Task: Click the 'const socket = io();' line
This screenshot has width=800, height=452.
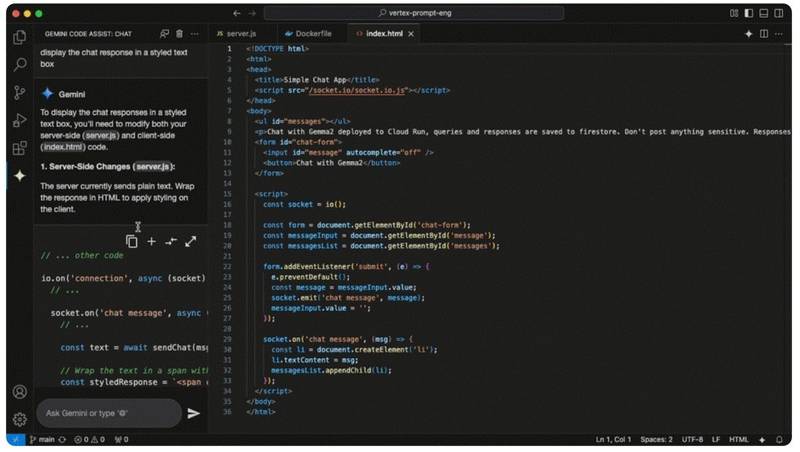Action: (x=305, y=205)
